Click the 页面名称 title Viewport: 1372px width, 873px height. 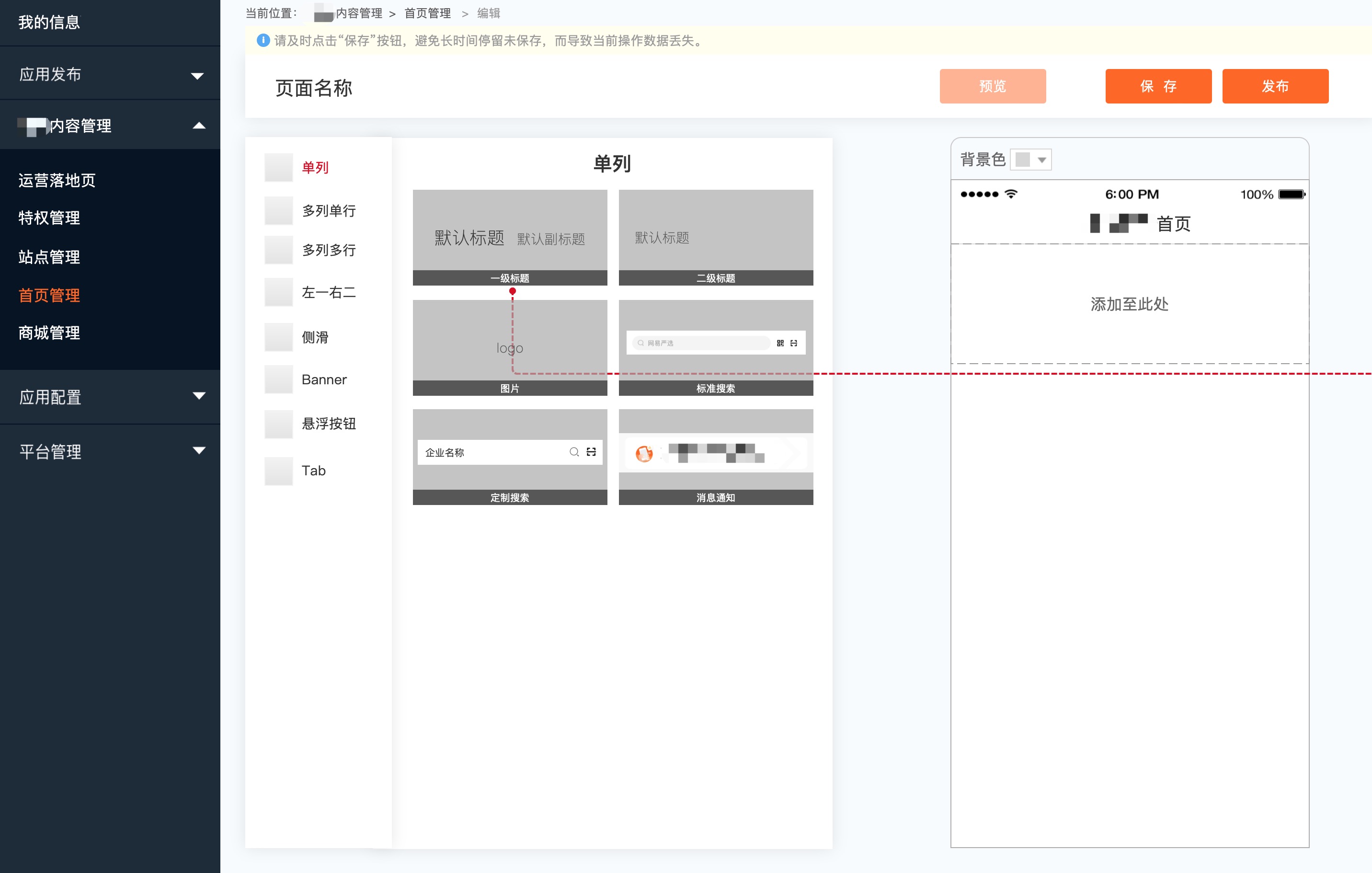click(314, 88)
